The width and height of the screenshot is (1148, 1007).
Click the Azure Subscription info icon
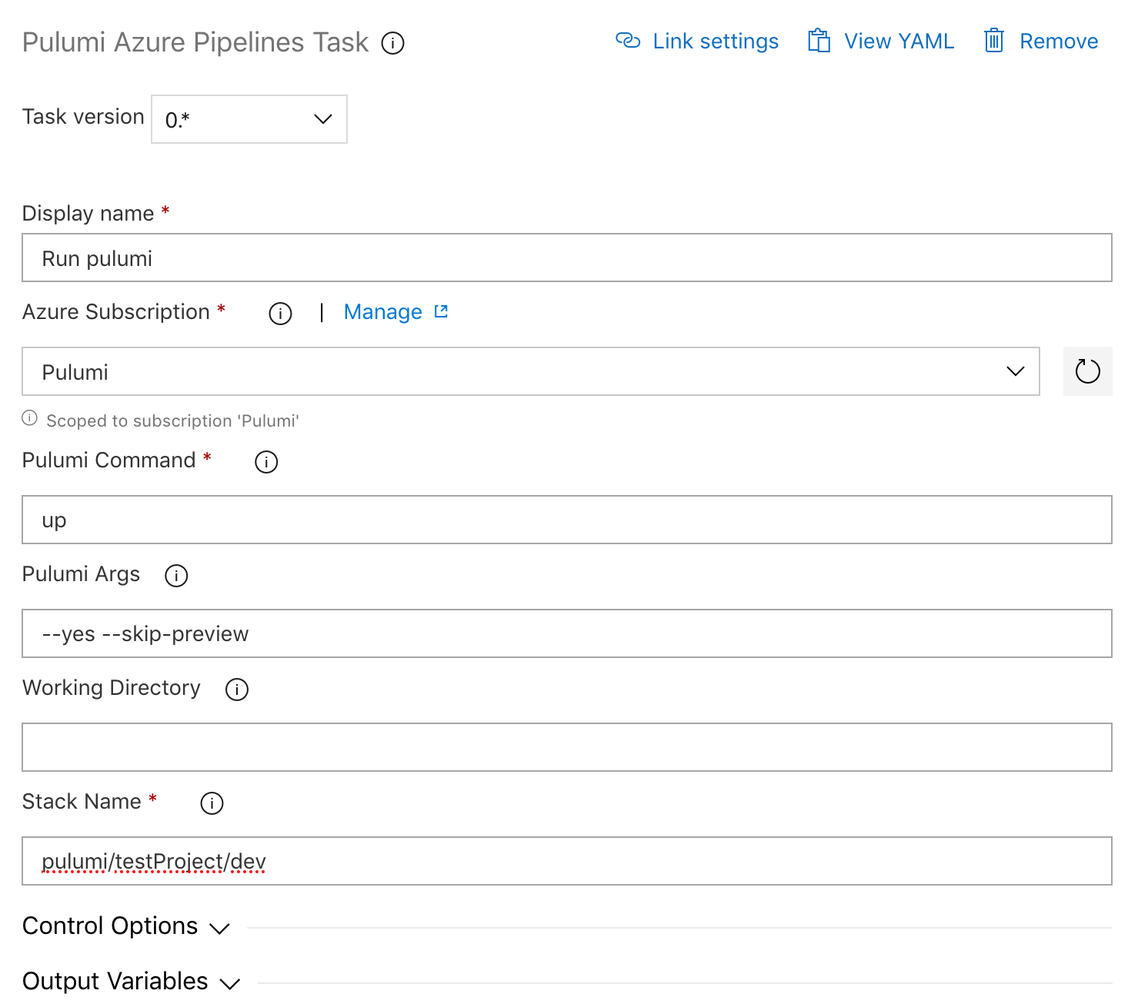coord(280,313)
